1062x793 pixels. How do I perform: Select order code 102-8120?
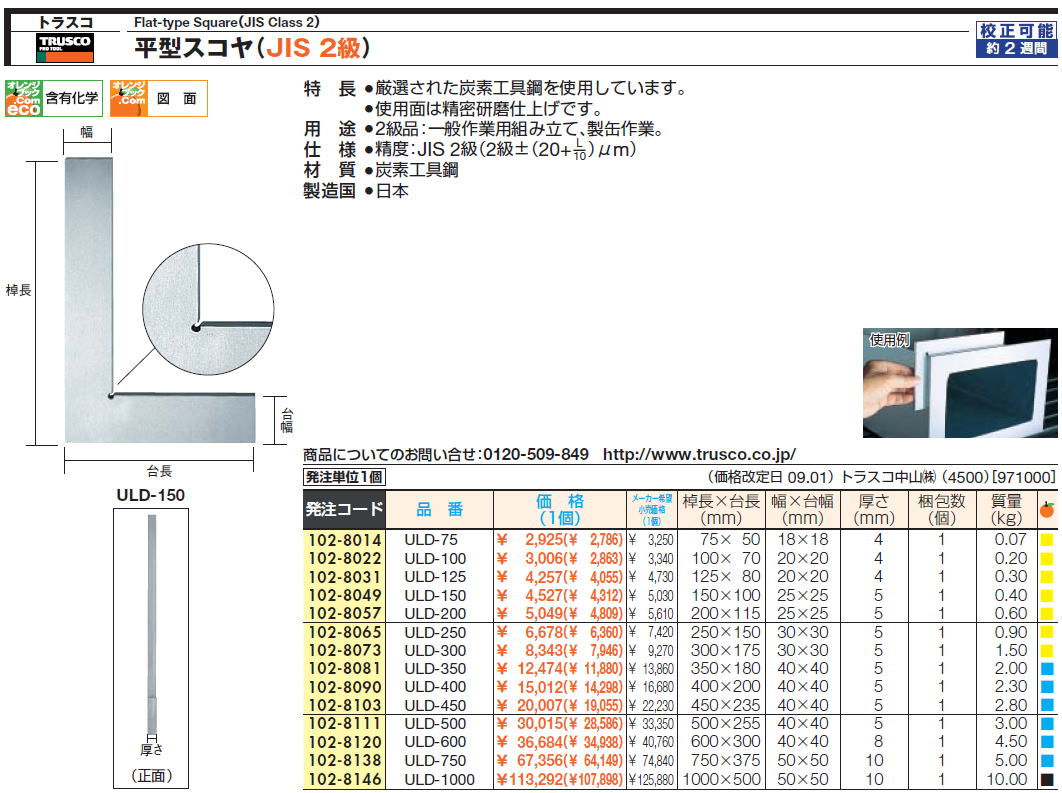click(x=345, y=742)
